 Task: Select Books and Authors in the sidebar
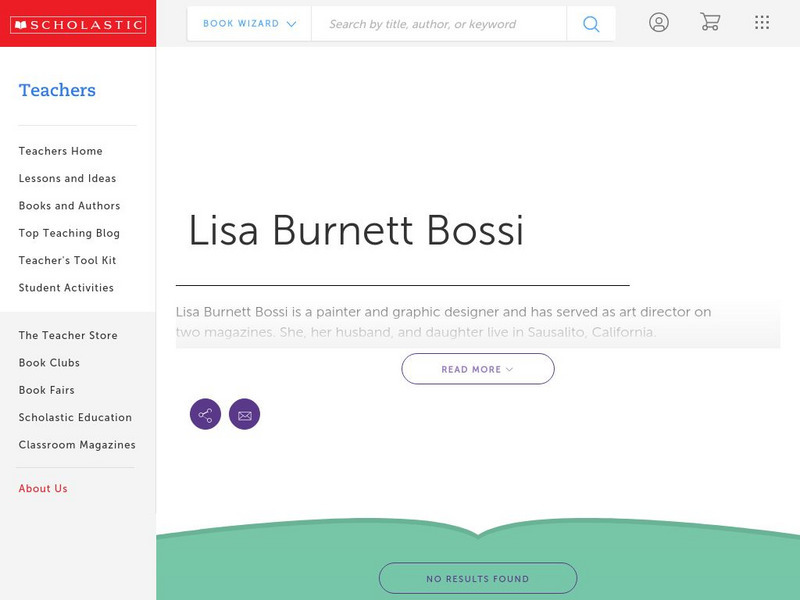[68, 205]
